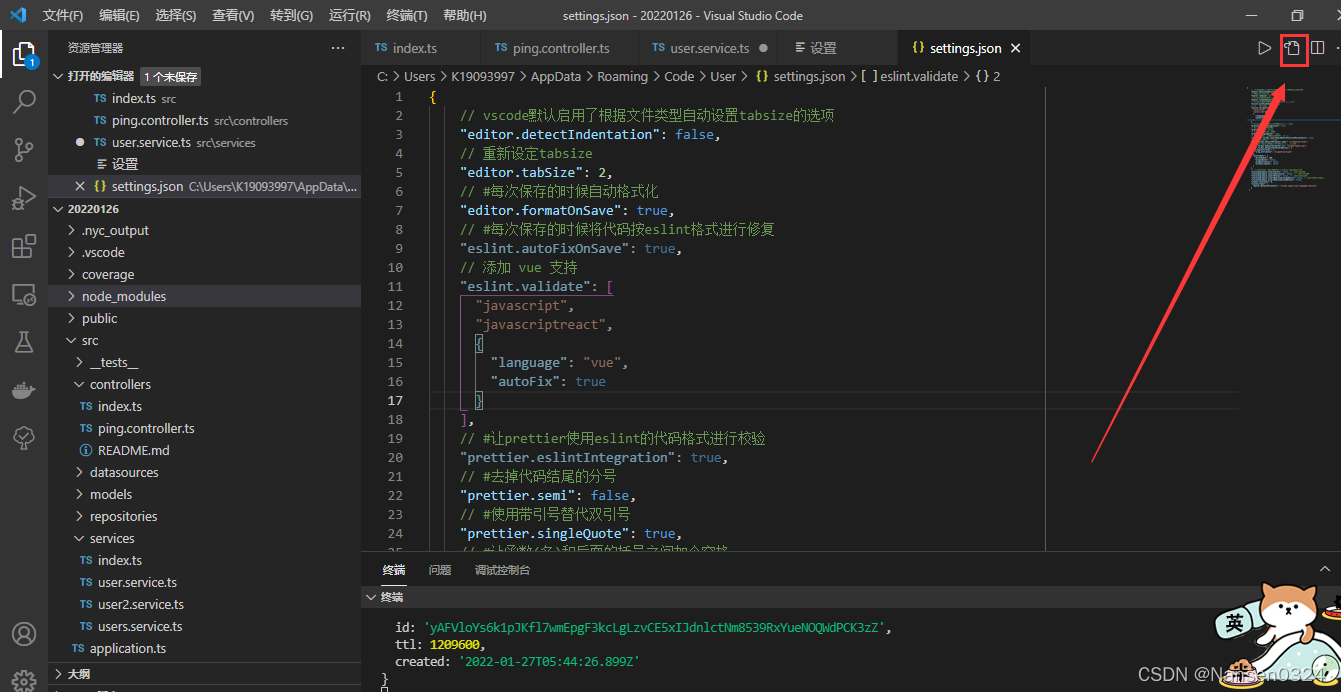Viewport: 1341px width, 692px height.
Task: Open the 帮助(H) menu
Action: [464, 16]
